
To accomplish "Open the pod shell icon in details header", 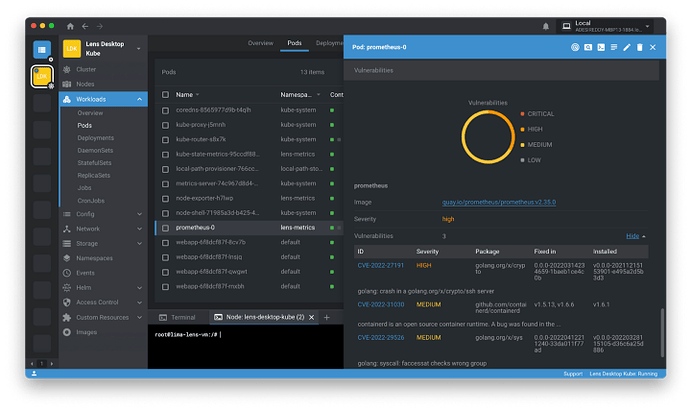I will coord(601,47).
